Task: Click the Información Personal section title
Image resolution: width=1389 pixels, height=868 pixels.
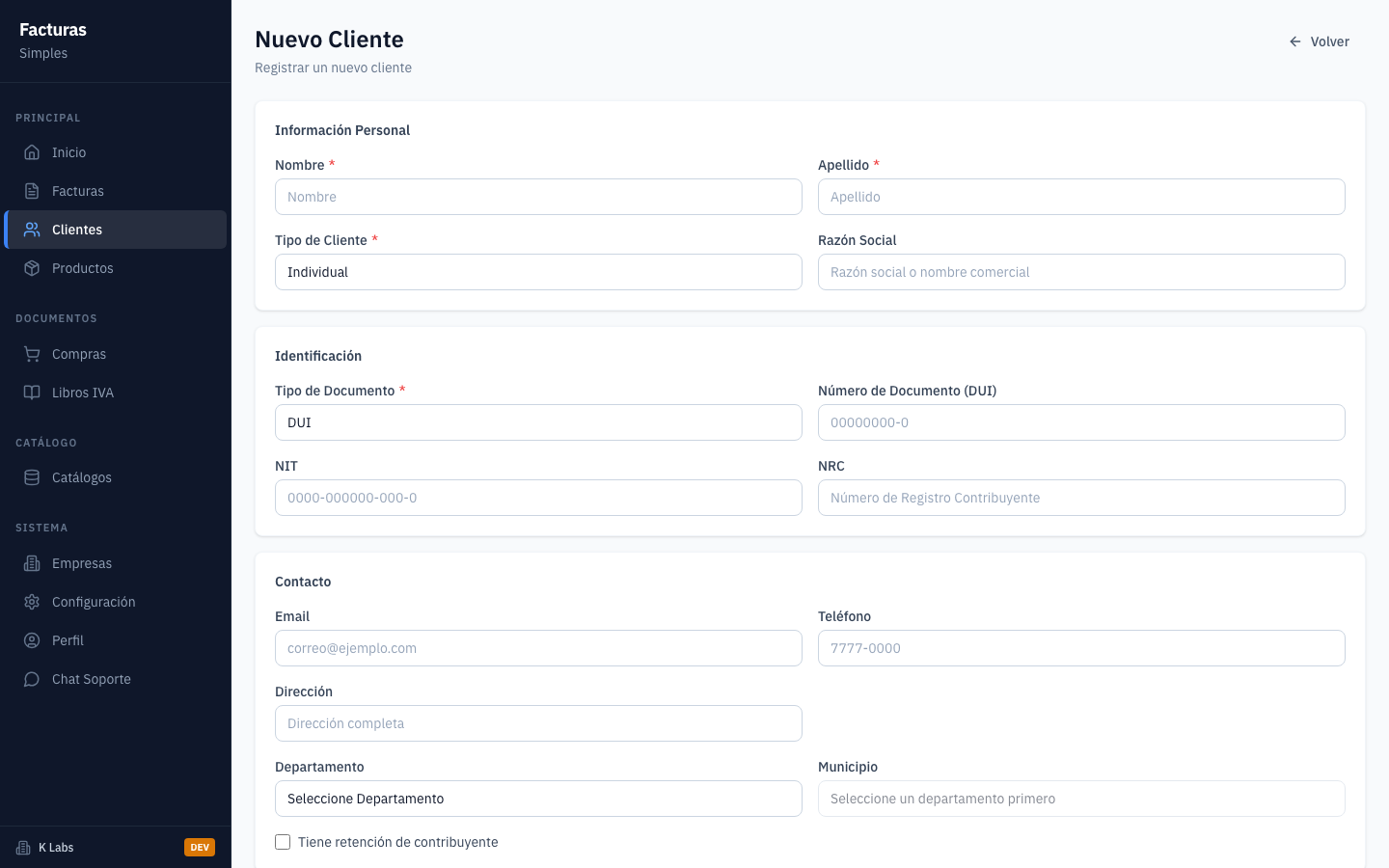Action: 342,130
